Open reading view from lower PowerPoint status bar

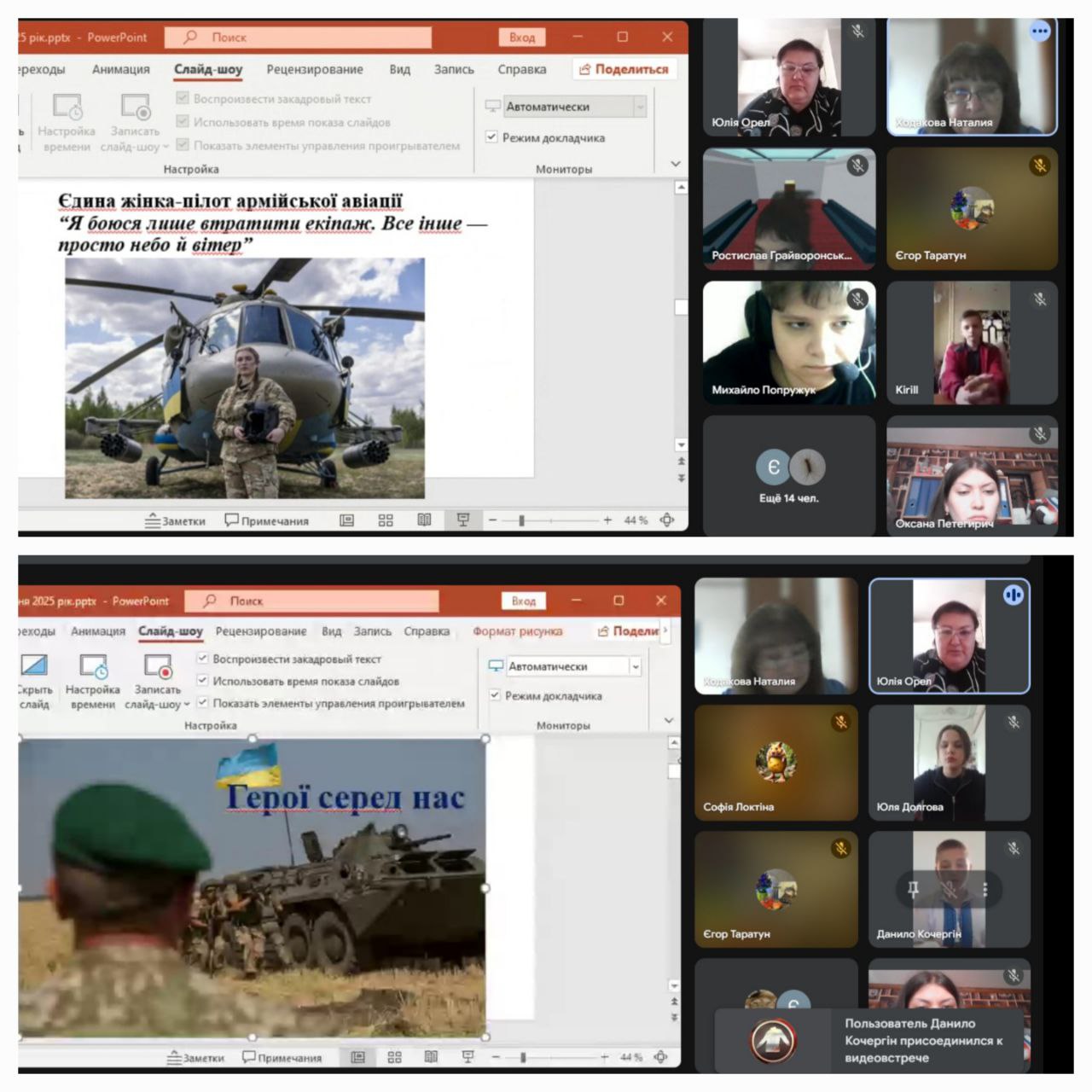point(431,1057)
